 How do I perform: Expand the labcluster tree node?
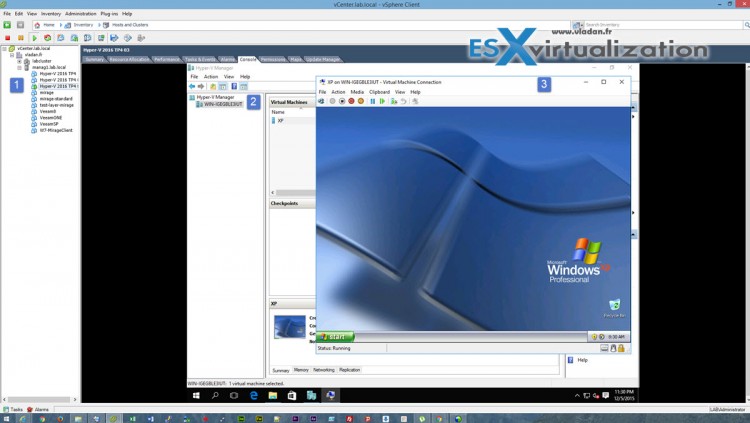pos(20,61)
